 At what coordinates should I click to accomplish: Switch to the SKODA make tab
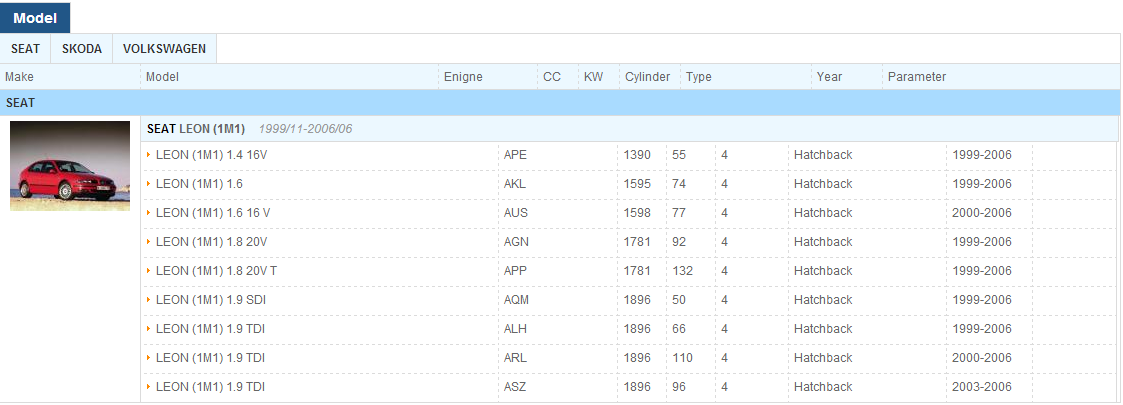tap(82, 49)
